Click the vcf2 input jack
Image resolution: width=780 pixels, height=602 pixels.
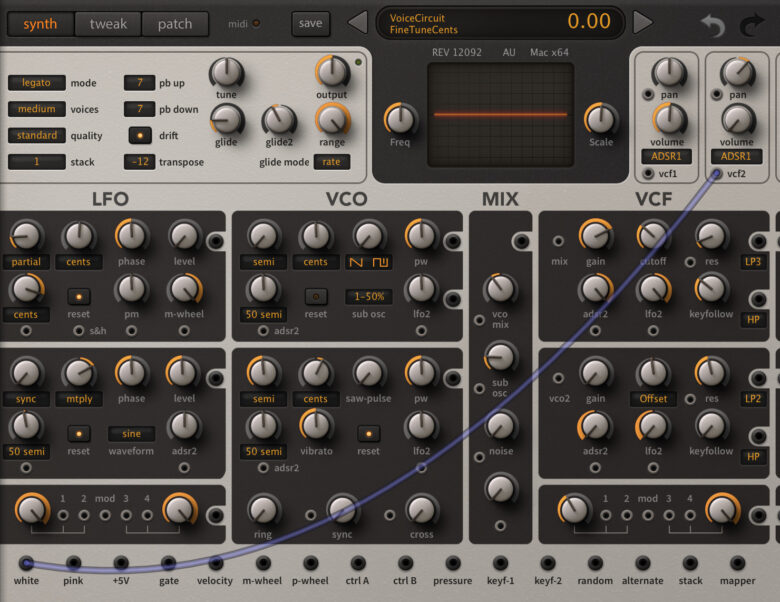pos(716,173)
